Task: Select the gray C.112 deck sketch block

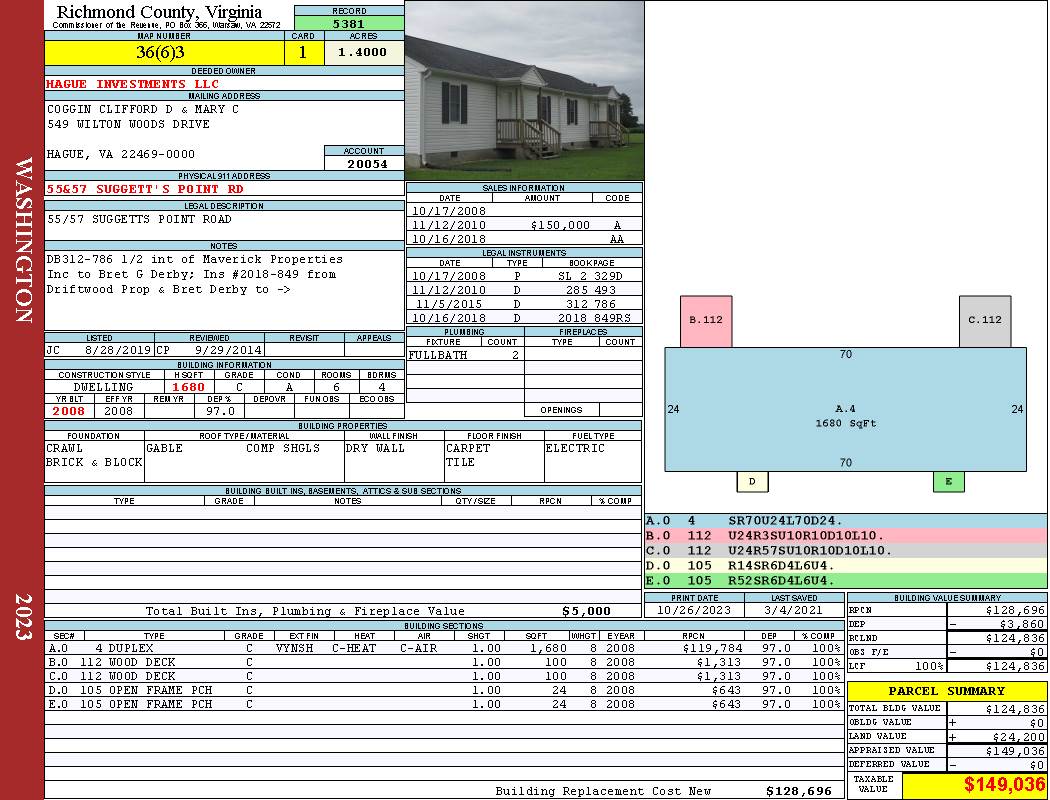Action: click(985, 321)
